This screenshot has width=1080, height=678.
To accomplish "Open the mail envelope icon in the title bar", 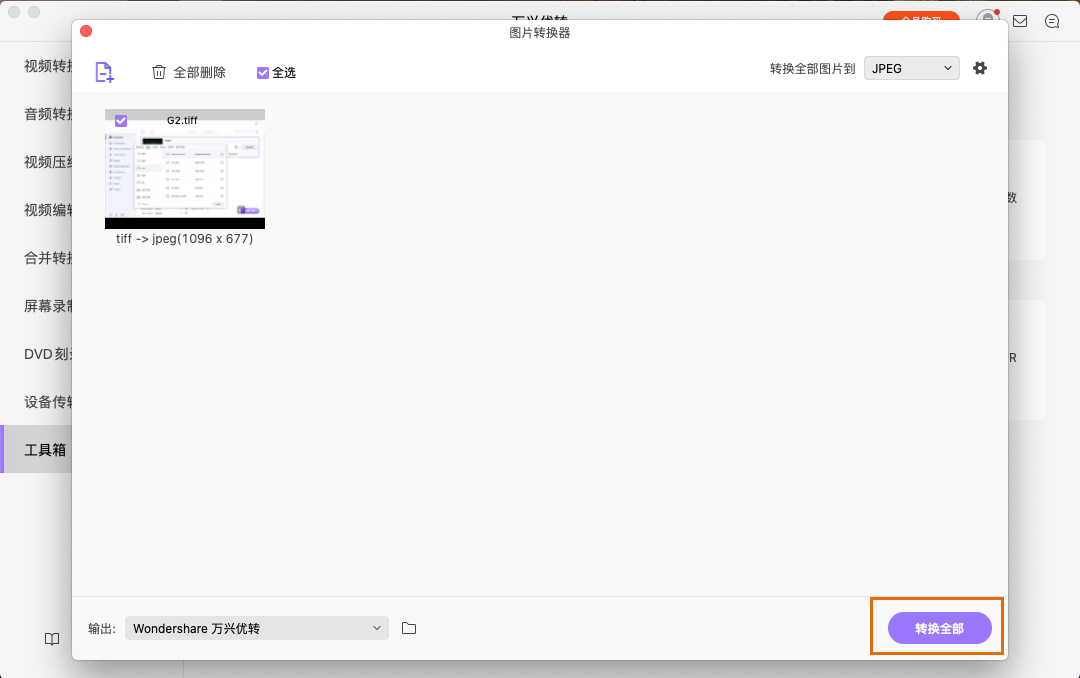I will point(1019,21).
